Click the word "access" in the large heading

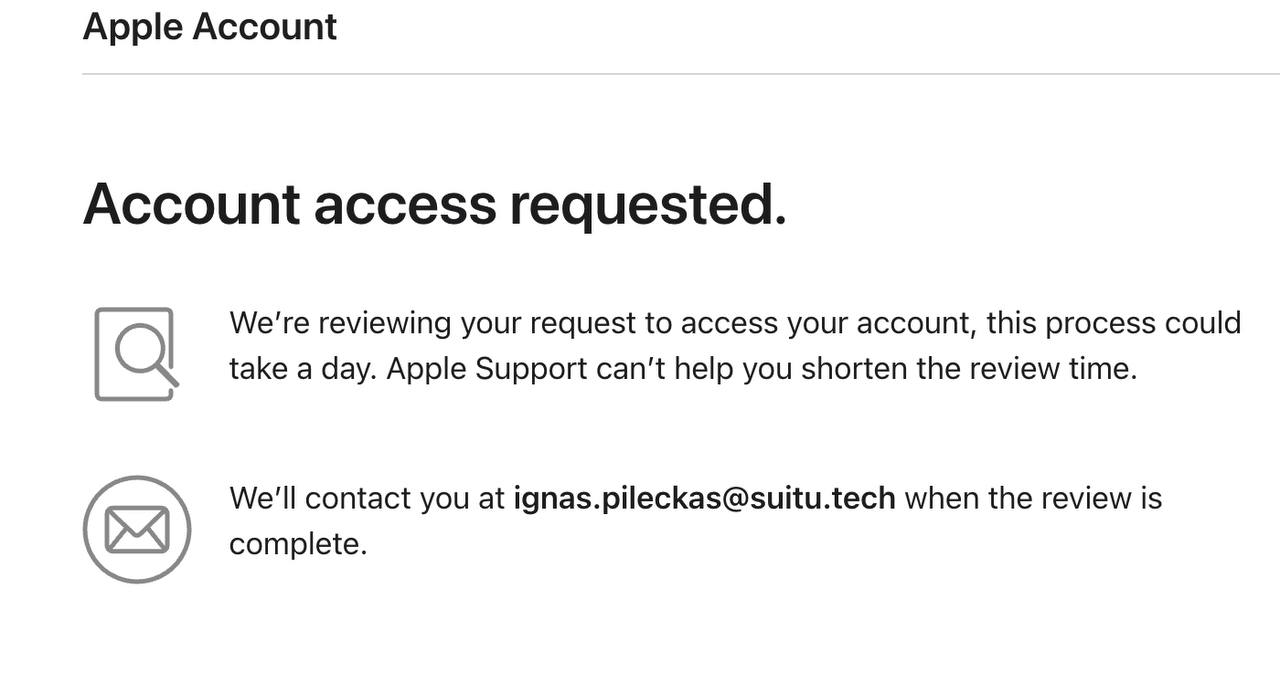click(x=405, y=206)
